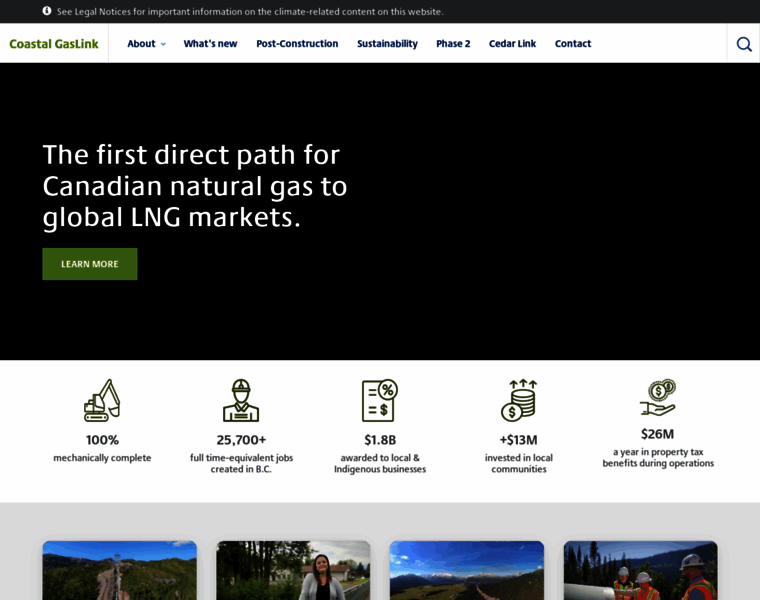Image resolution: width=760 pixels, height=600 pixels.
Task: Open the thumbnail of workers in hard hats
Action: (640, 570)
